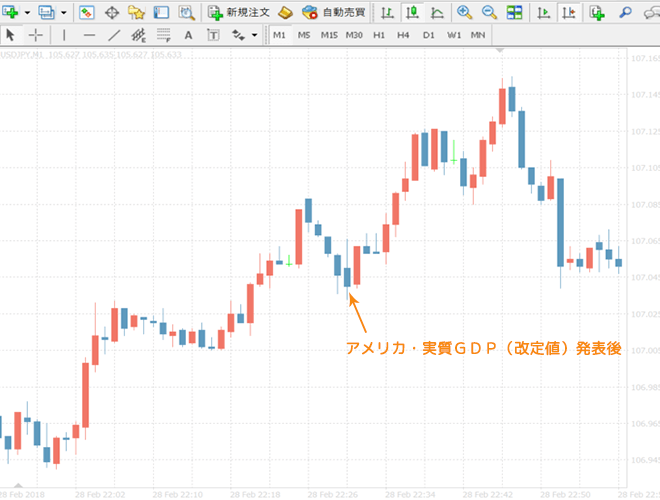660x500 pixels.
Task: Switch timeframe to MN
Action: 478,35
